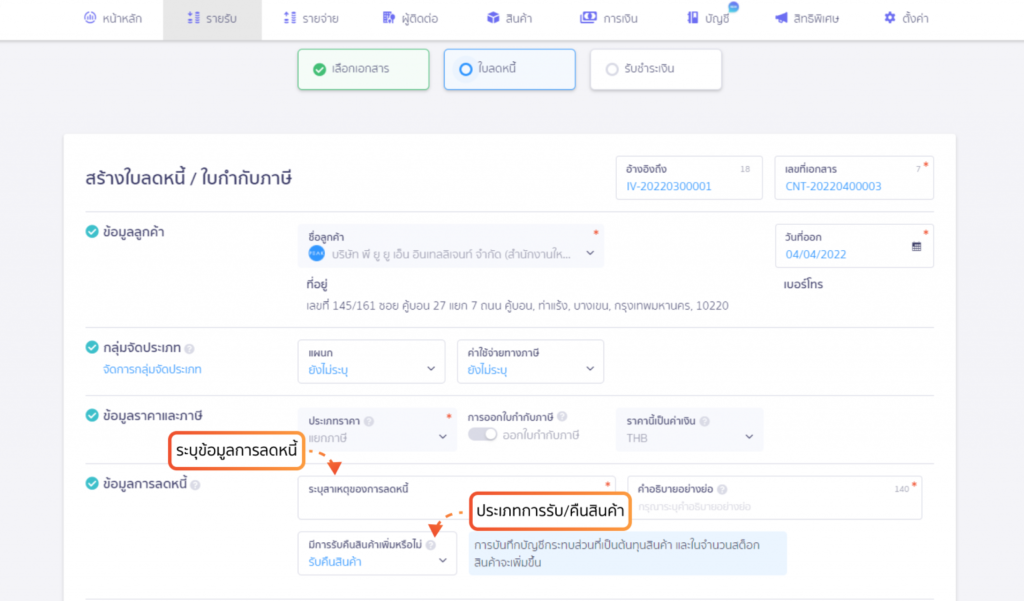Click help icon beside คำอธิบายอย่างย่อ
The height and width of the screenshot is (601, 1024).
coord(722,489)
